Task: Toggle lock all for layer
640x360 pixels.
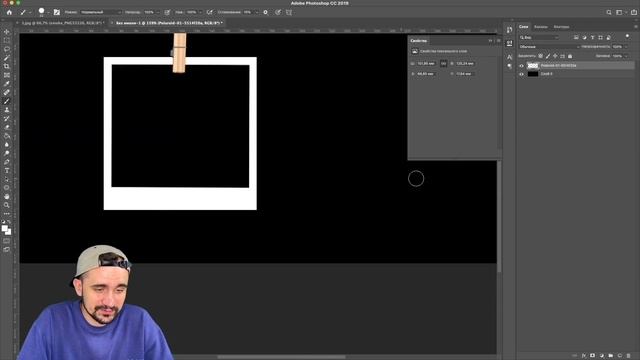Action: tap(570, 56)
